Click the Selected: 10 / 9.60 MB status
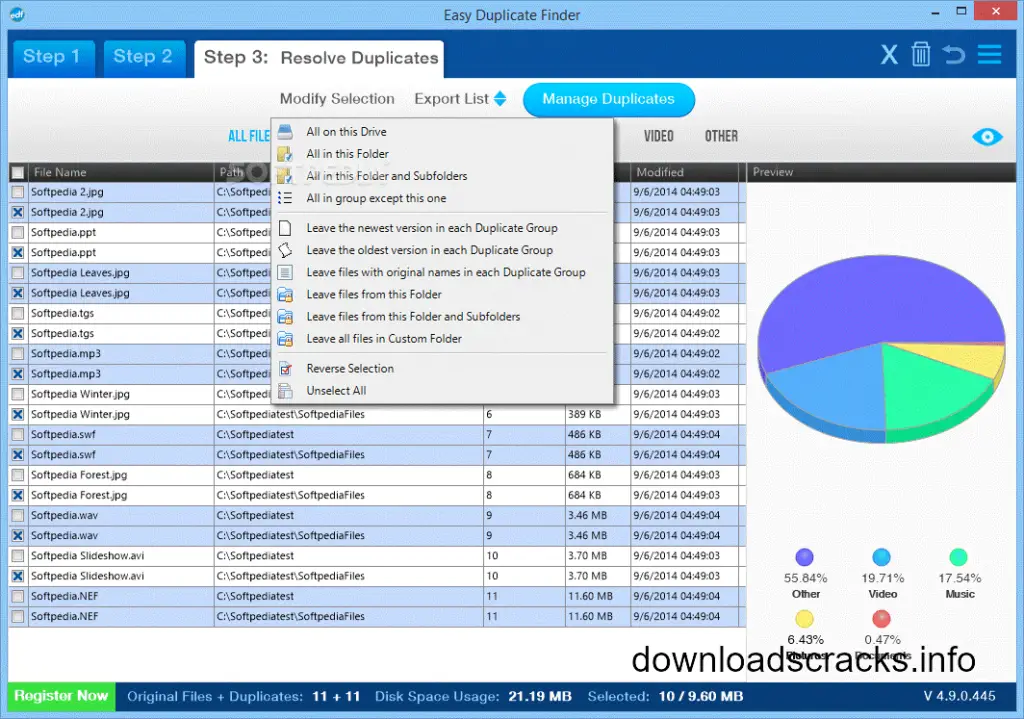The image size is (1024, 719). tap(665, 697)
